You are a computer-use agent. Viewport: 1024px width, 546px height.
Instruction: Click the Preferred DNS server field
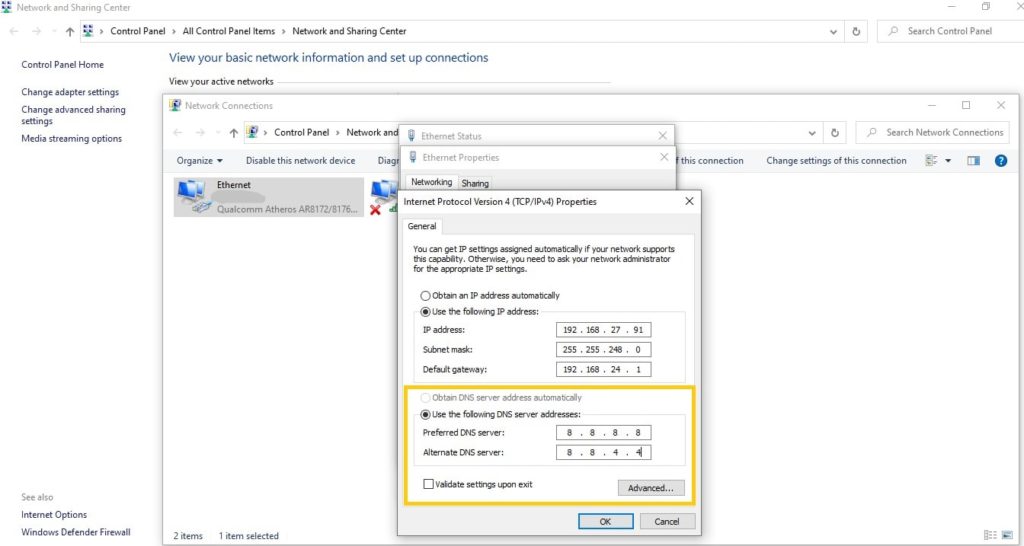pos(603,432)
